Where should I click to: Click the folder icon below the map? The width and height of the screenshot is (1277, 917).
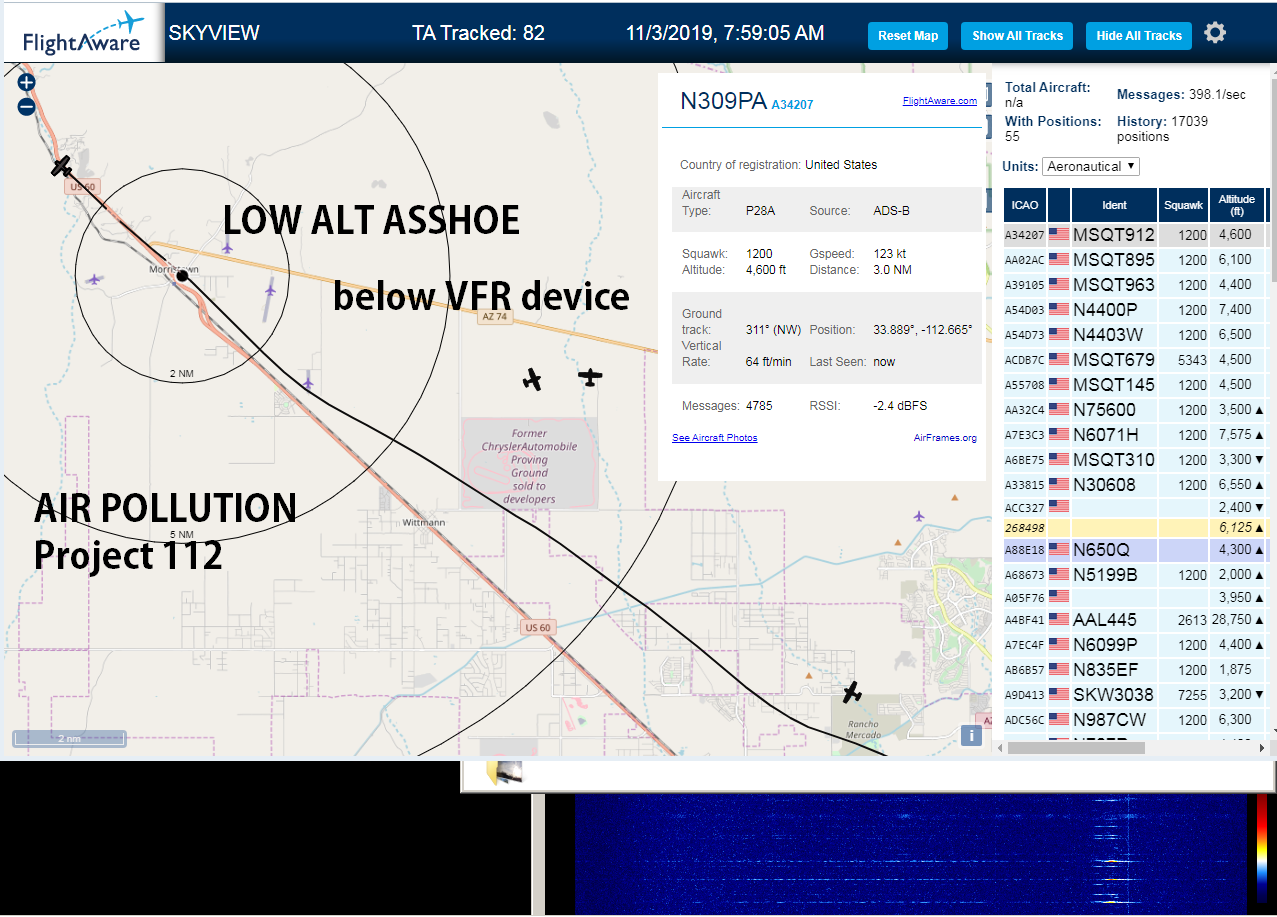click(505, 771)
